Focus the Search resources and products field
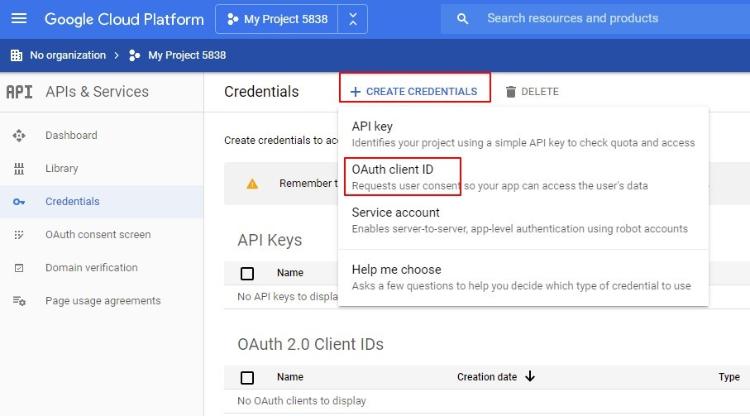Viewport: 750px width, 416px height. [596, 19]
